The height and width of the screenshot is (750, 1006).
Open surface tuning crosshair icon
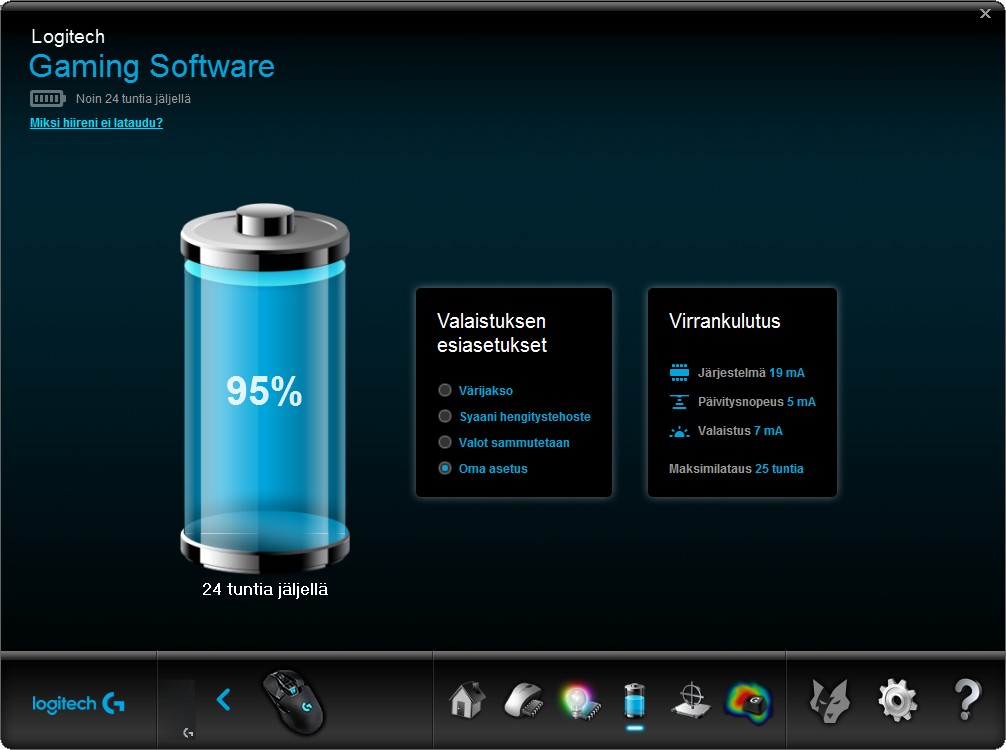pos(691,701)
